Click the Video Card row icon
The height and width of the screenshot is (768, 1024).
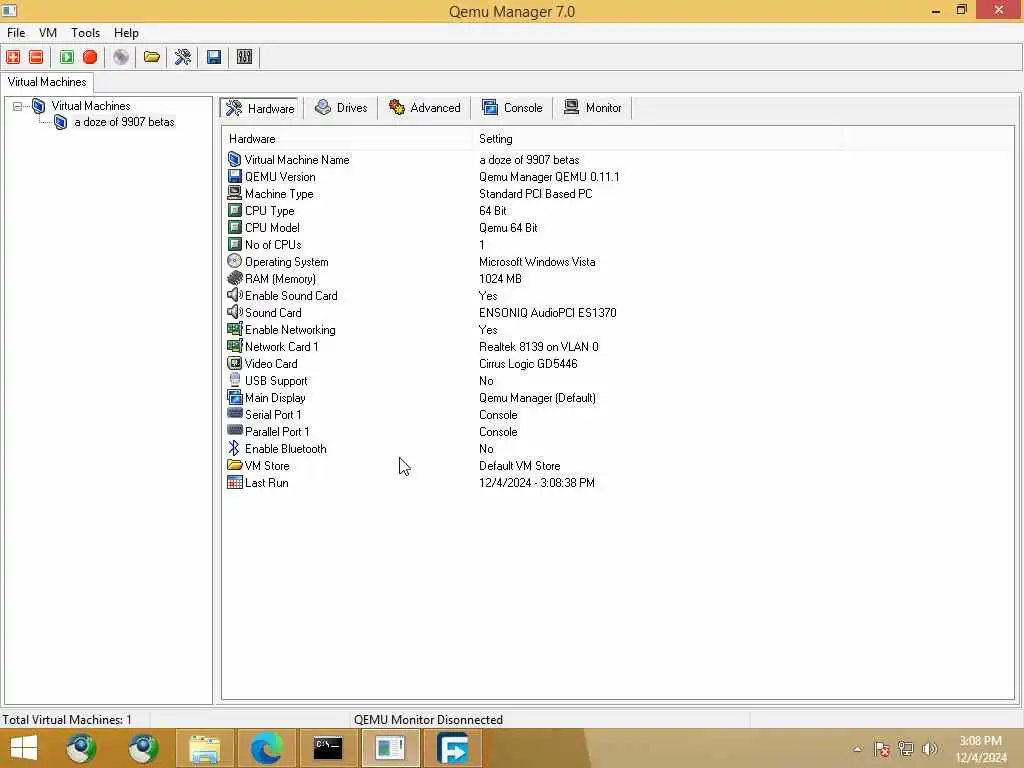tap(234, 363)
